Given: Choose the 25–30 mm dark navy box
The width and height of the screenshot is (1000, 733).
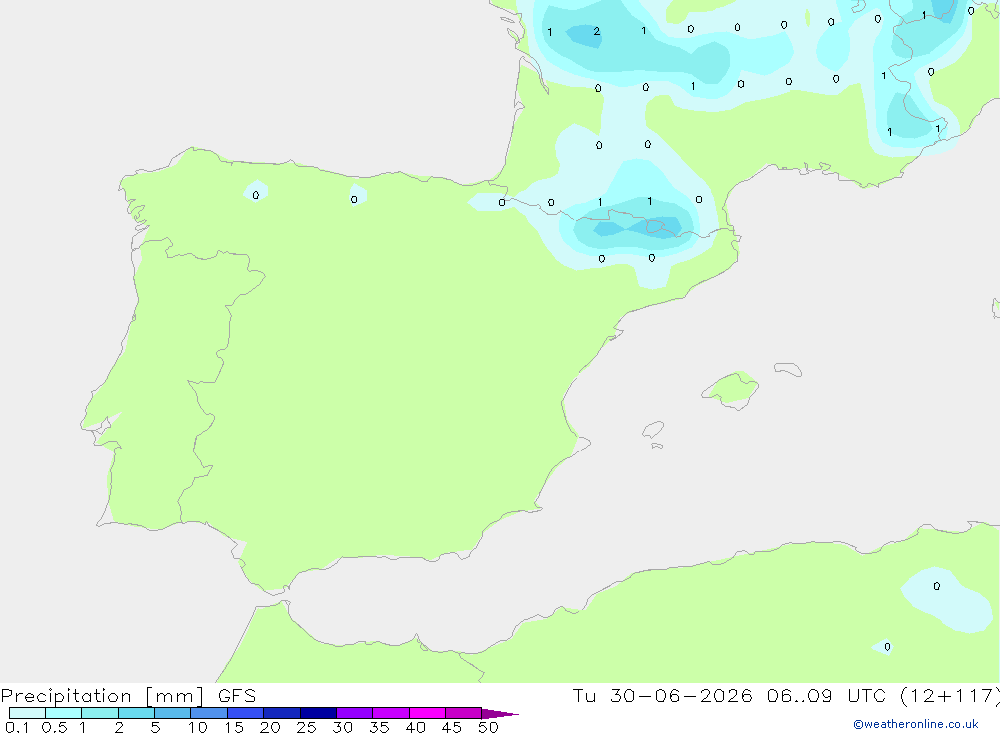Looking at the screenshot, I should (318, 713).
